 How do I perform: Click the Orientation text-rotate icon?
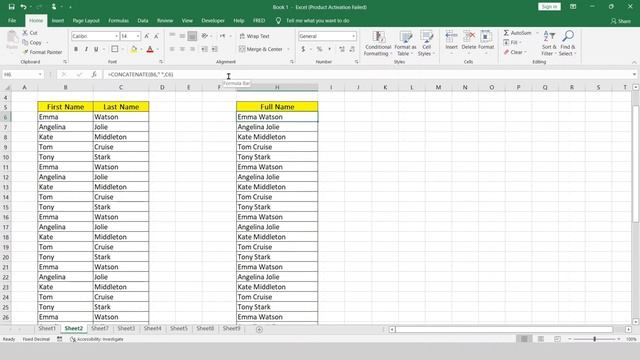[x=205, y=36]
